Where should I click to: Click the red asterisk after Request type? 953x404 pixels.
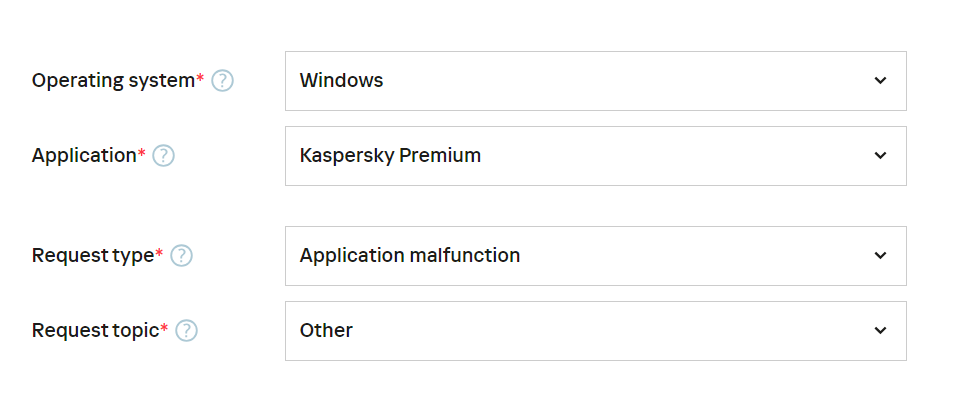click(160, 253)
